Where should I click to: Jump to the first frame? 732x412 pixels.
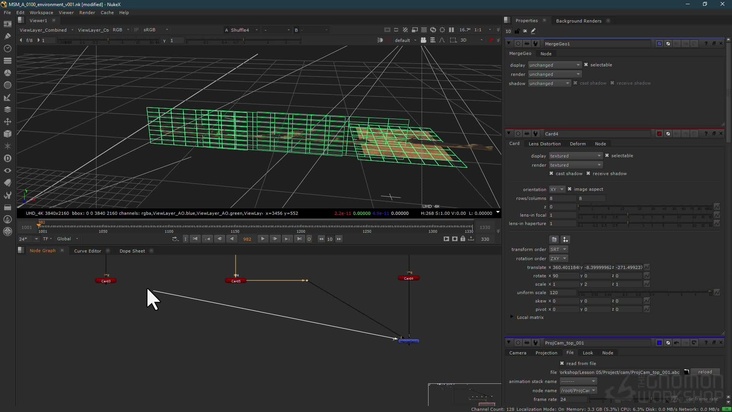click(195, 239)
